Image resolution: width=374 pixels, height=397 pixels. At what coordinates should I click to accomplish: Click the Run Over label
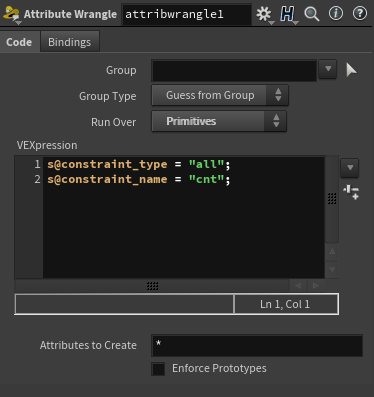click(x=114, y=122)
